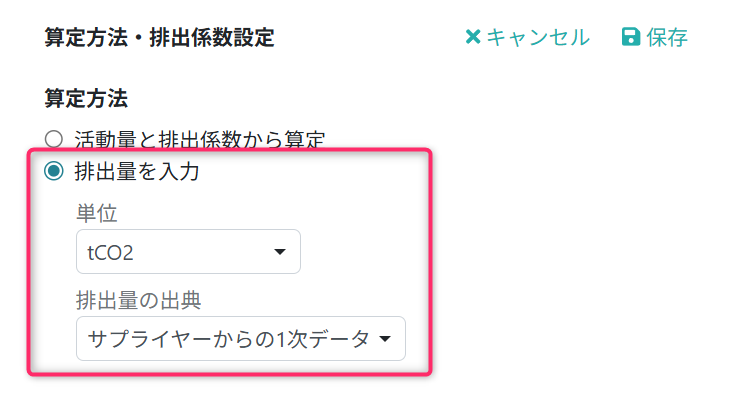
Task: Click the 単位 field label
Action: click(x=97, y=213)
